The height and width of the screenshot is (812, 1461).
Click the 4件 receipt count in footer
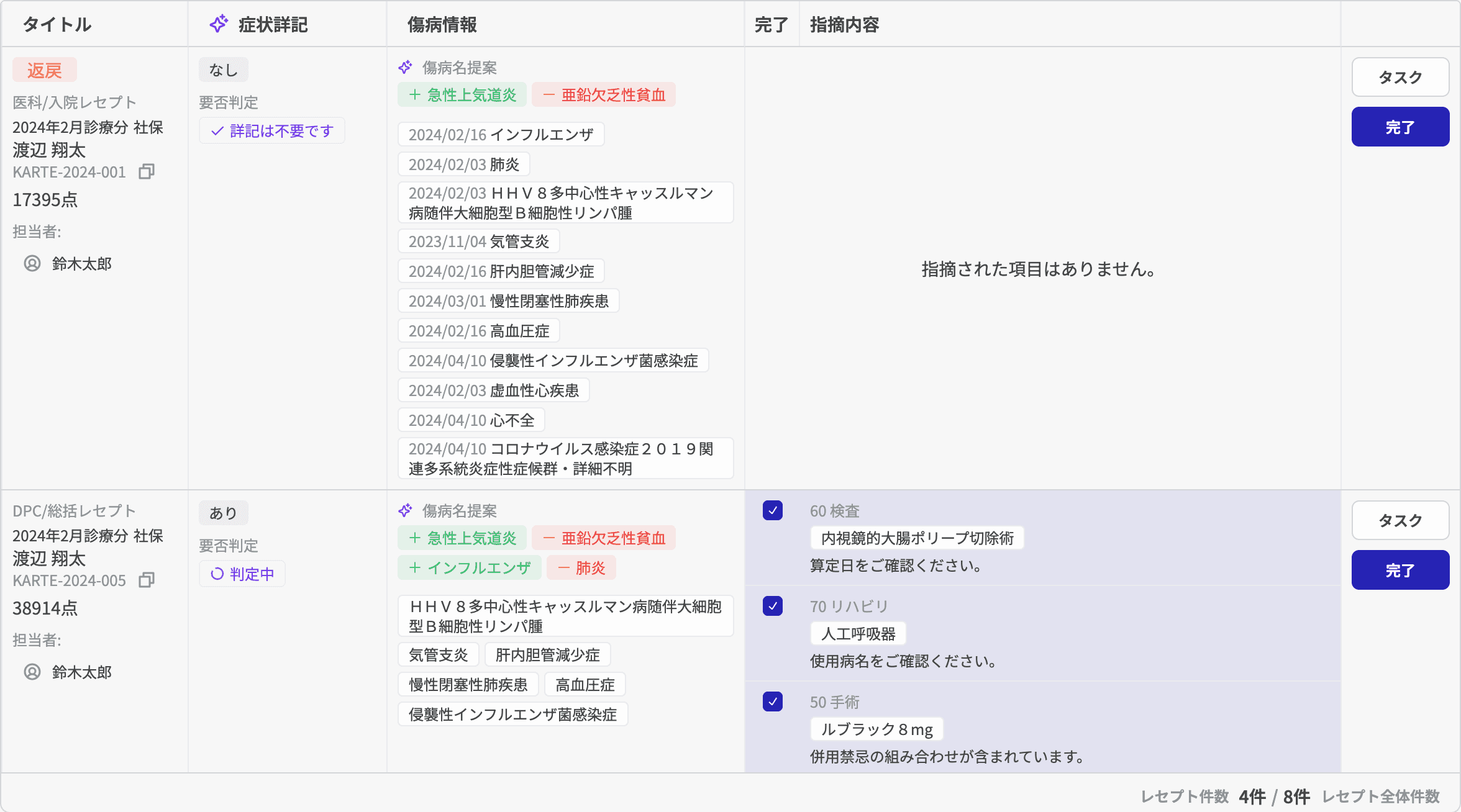coord(1252,796)
